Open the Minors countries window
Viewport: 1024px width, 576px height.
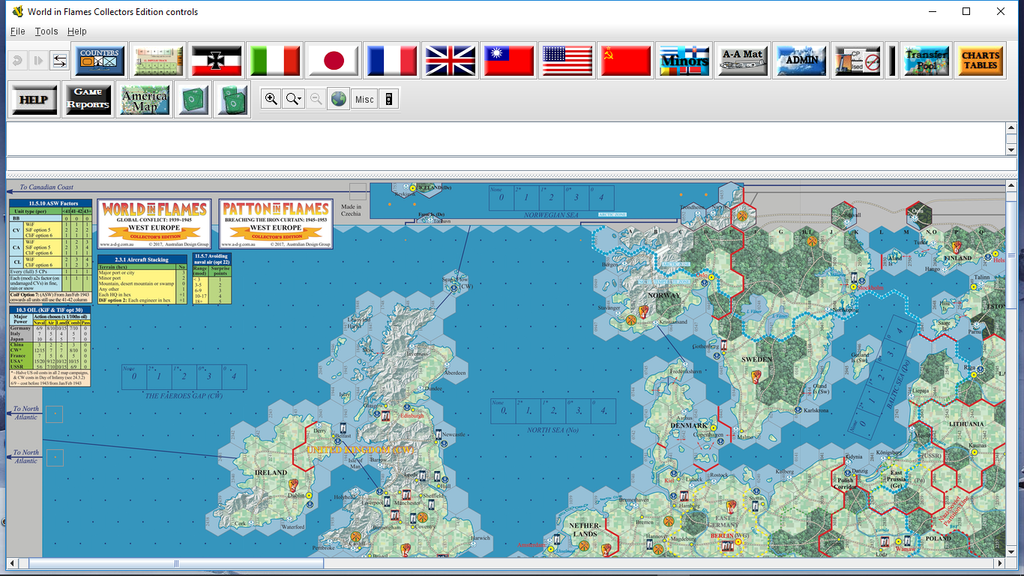tap(684, 61)
